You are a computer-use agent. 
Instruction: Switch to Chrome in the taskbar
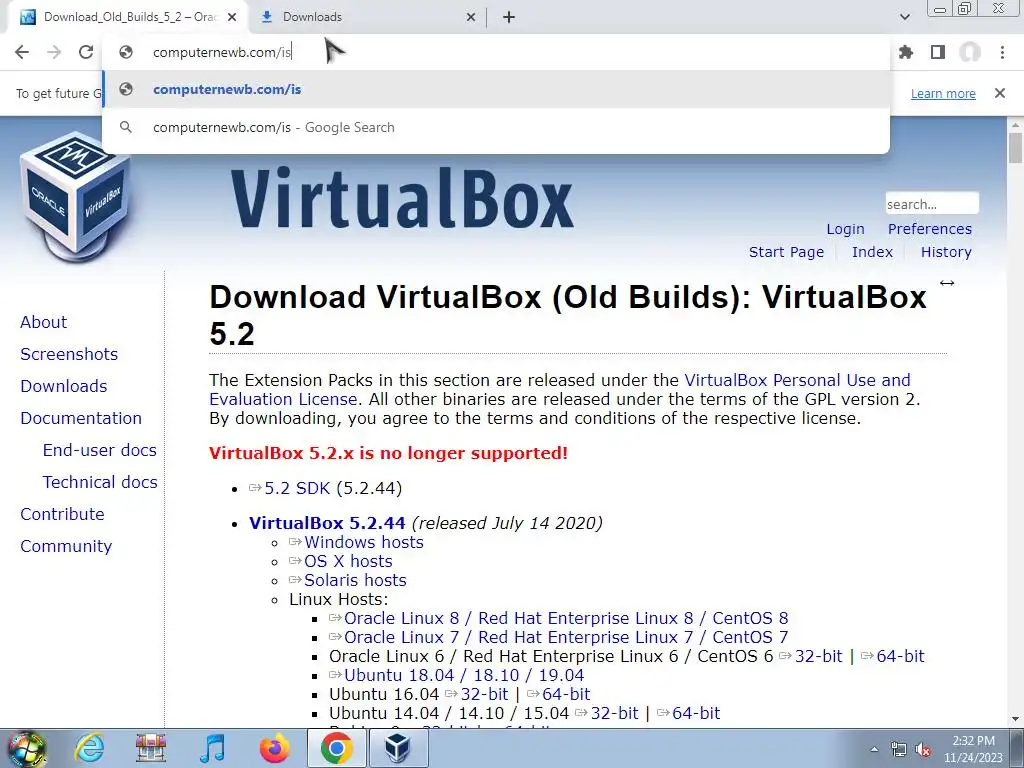[336, 748]
